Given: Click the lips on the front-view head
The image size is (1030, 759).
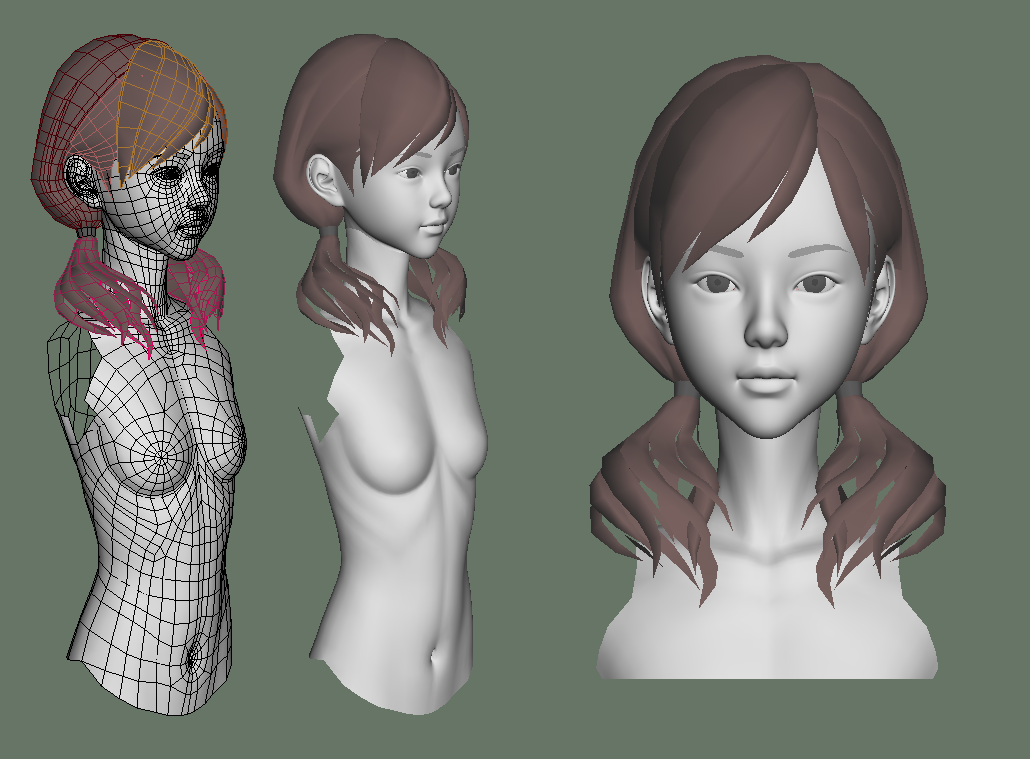Looking at the screenshot, I should pyautogui.click(x=765, y=383).
